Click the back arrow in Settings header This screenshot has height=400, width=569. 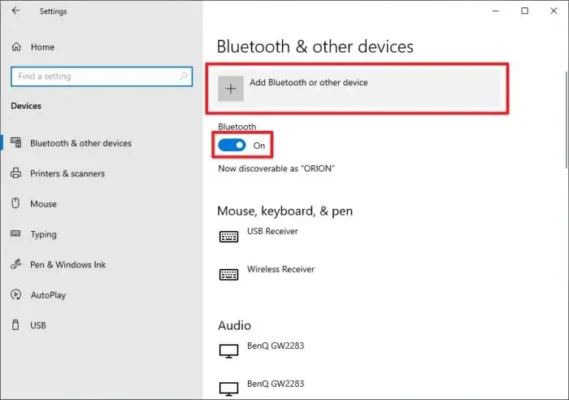[x=16, y=11]
